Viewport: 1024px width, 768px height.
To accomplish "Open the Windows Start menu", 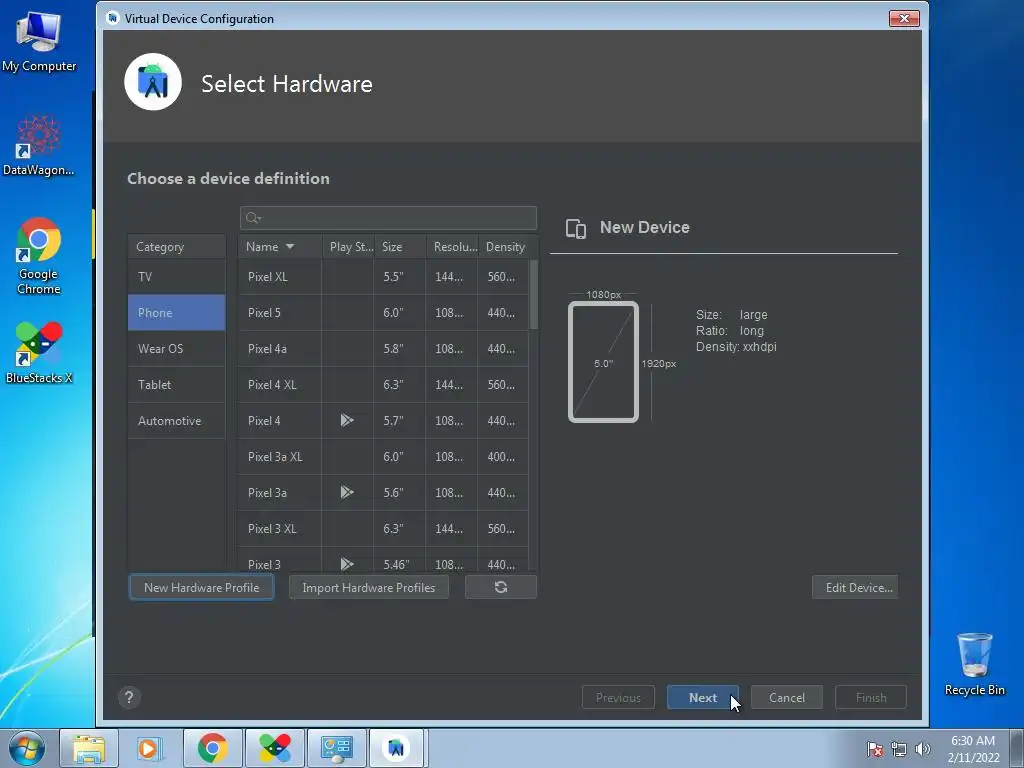I will [x=27, y=748].
